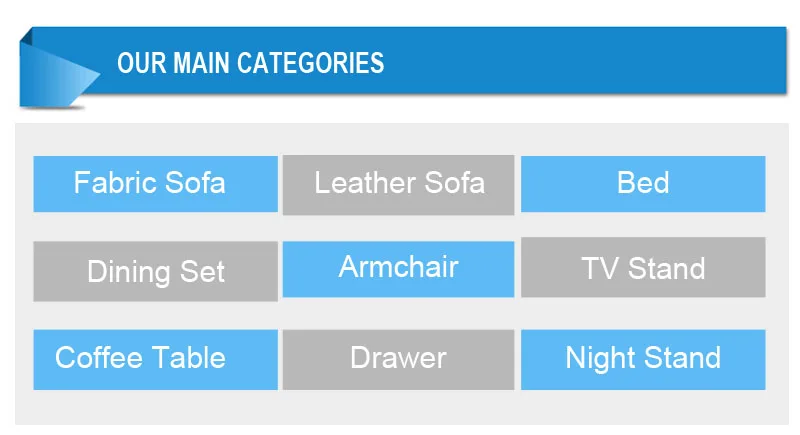This screenshot has height=435, width=800.
Task: Select the Coffee Table category
Action: coord(155,359)
